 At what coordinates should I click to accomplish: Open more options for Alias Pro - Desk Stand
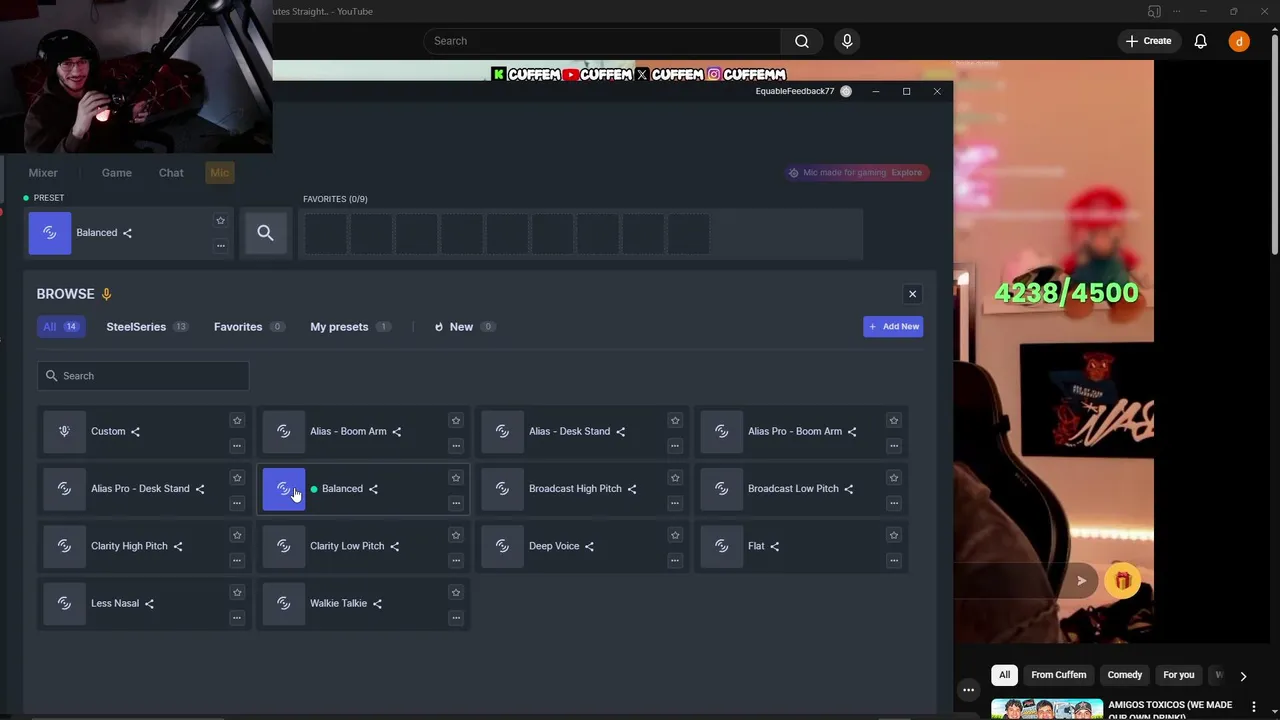pos(237,503)
